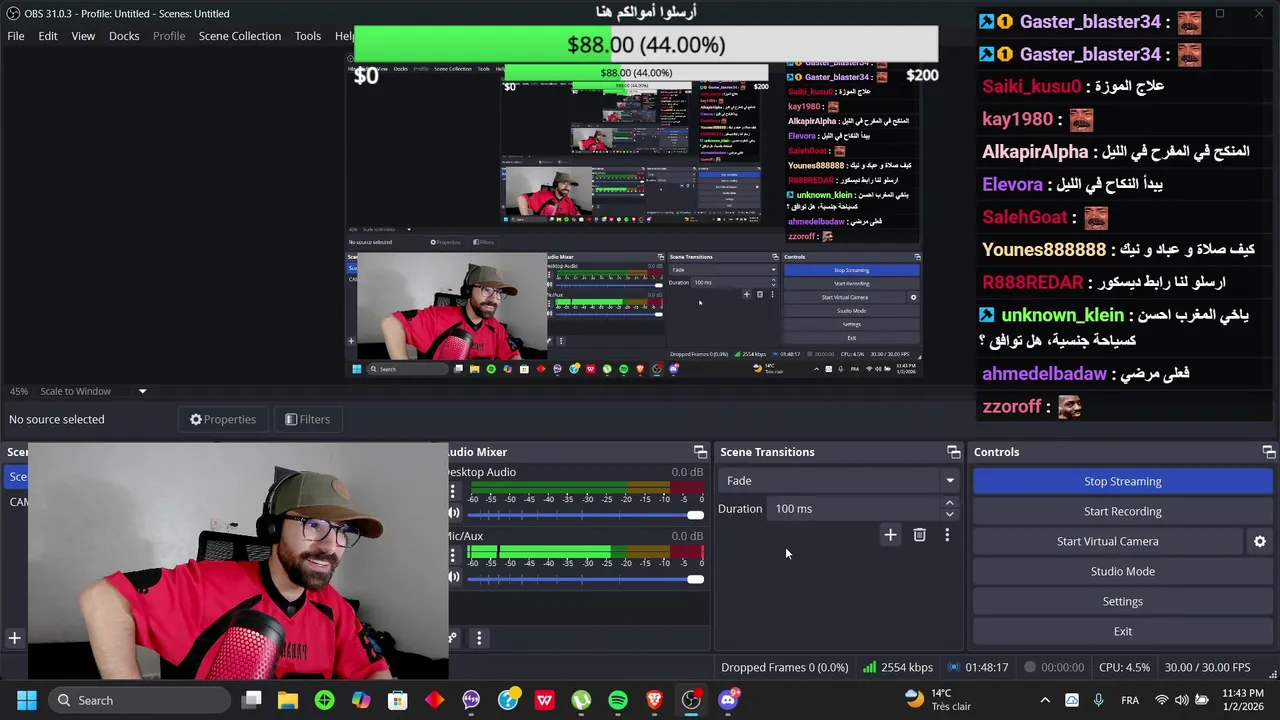Adjust Desktop Audio volume slider
This screenshot has width=1280, height=720.
[586, 515]
